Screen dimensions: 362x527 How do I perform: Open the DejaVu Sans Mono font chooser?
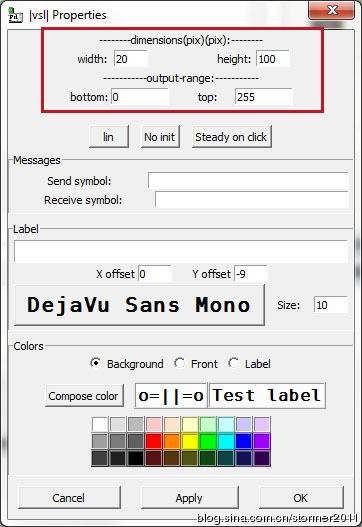(x=139, y=305)
